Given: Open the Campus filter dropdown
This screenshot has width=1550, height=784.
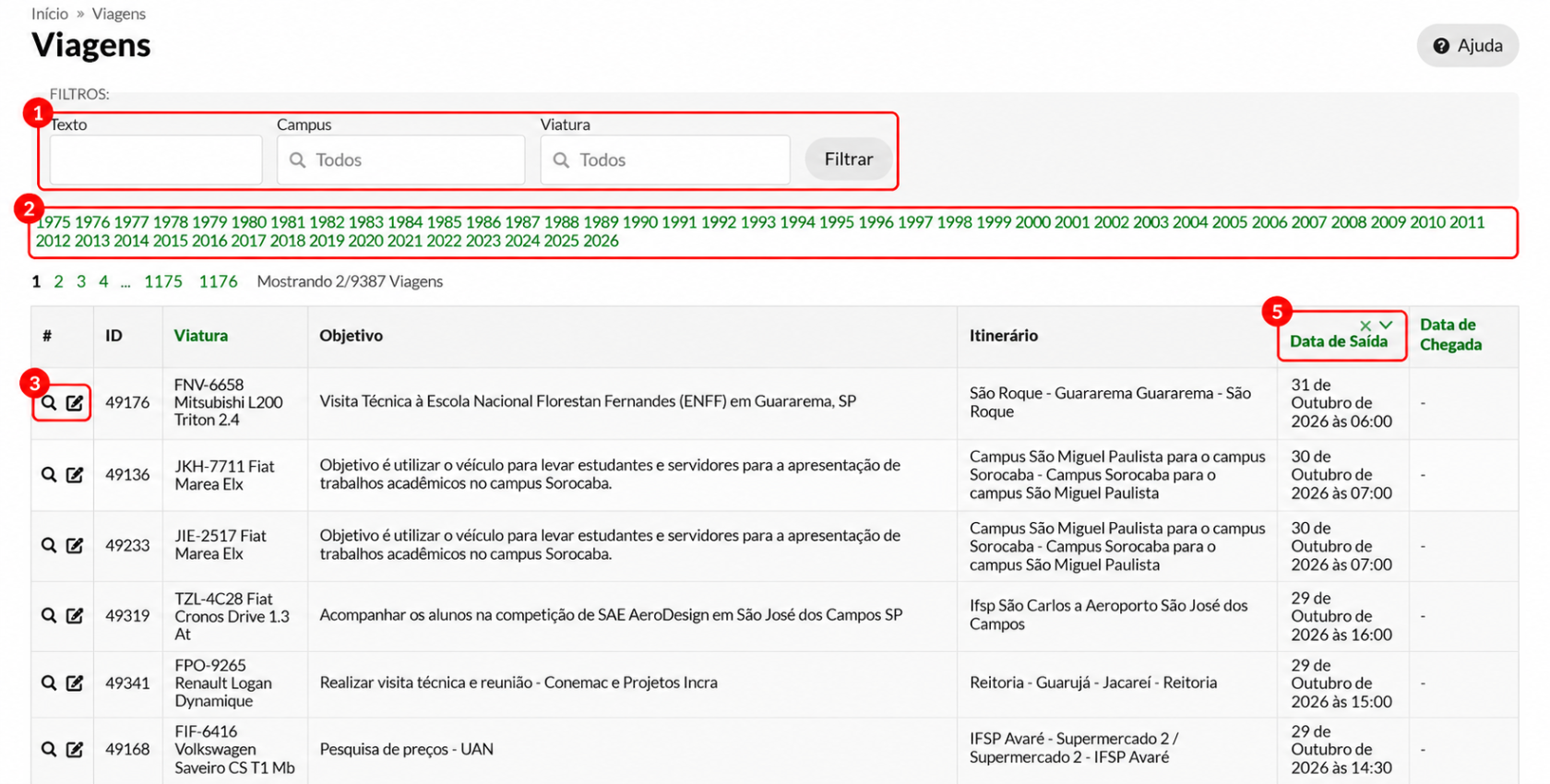Looking at the screenshot, I should click(401, 160).
